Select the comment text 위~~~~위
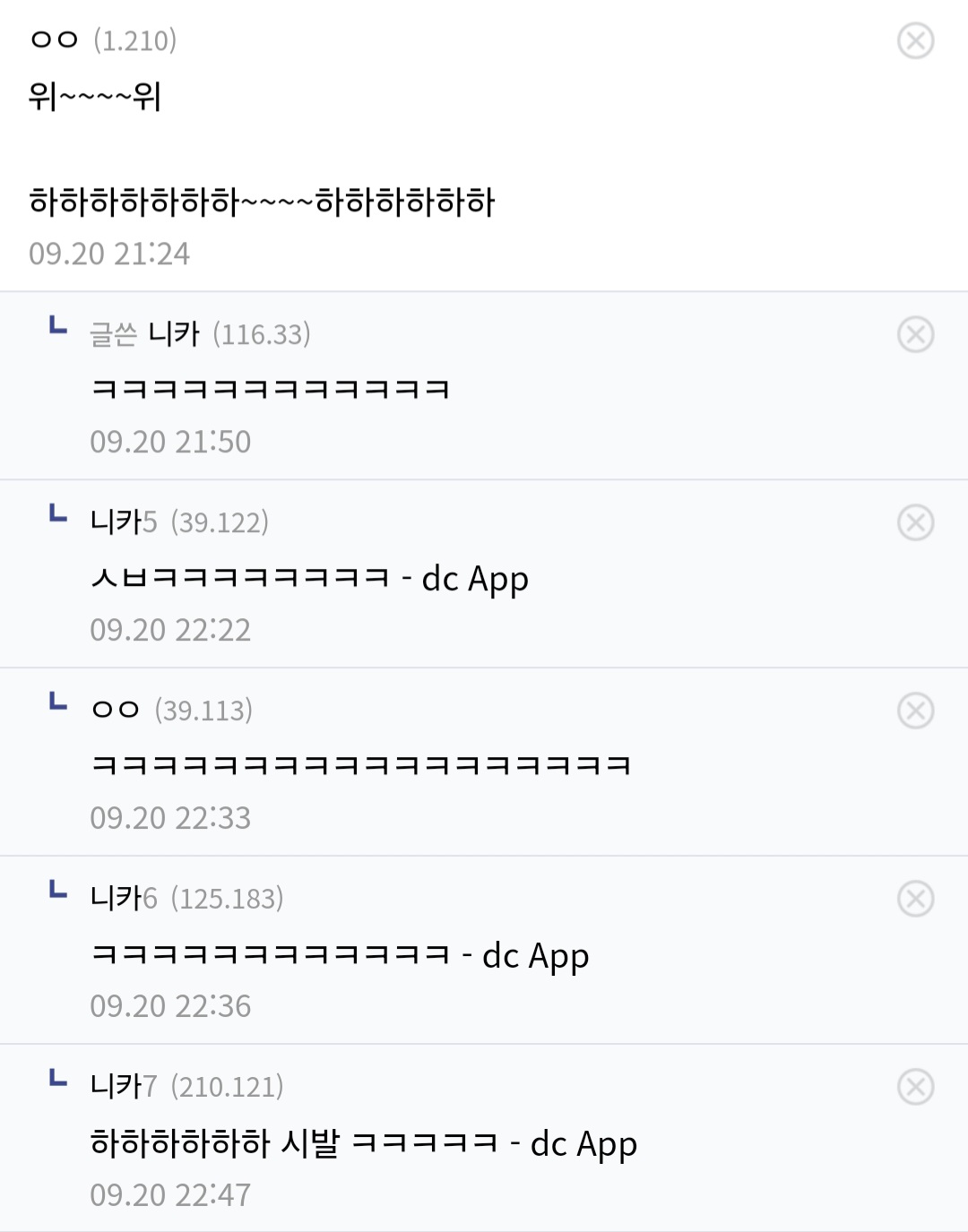This screenshot has height=1232, width=968. pyautogui.click(x=95, y=95)
